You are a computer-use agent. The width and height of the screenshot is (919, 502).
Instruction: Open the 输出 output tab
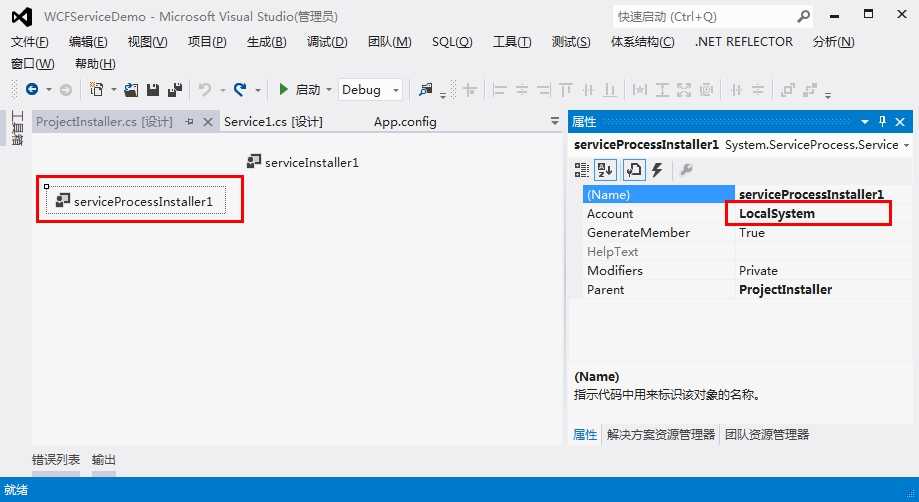pyautogui.click(x=104, y=460)
